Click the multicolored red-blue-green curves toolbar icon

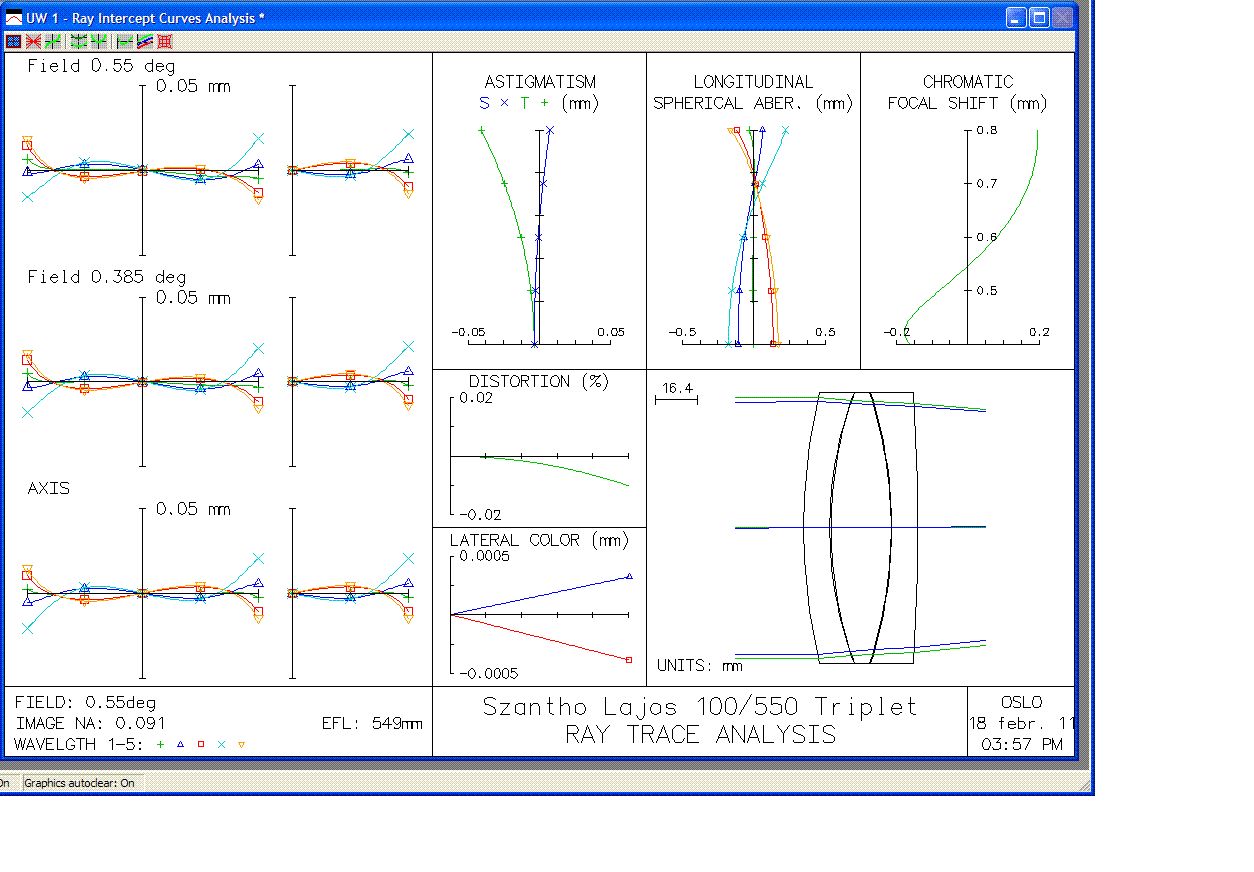click(145, 41)
